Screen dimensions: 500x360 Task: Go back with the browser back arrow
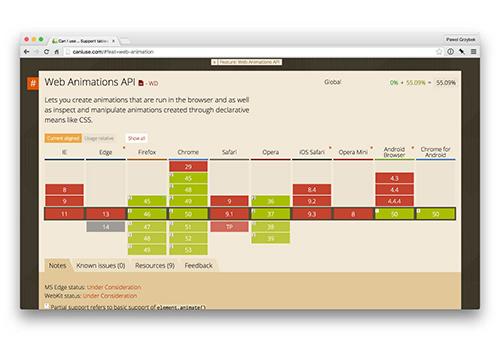27,52
